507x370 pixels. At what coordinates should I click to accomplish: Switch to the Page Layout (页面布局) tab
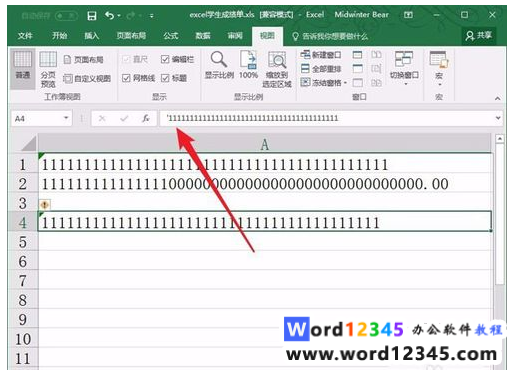[x=131, y=36]
